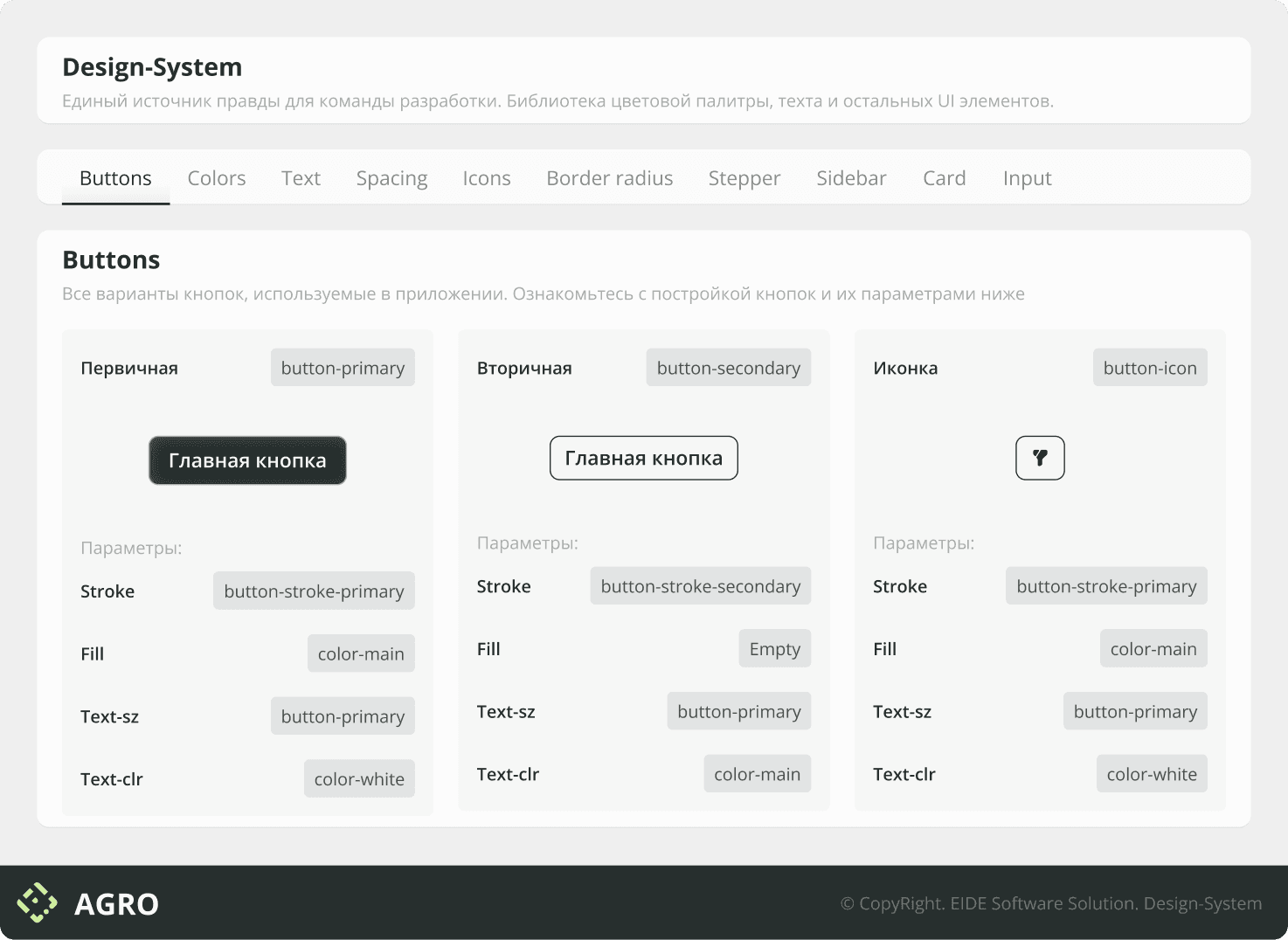Image resolution: width=1288 pixels, height=940 pixels.
Task: Click button-stroke-primary tag in Первичная card
Action: point(314,591)
